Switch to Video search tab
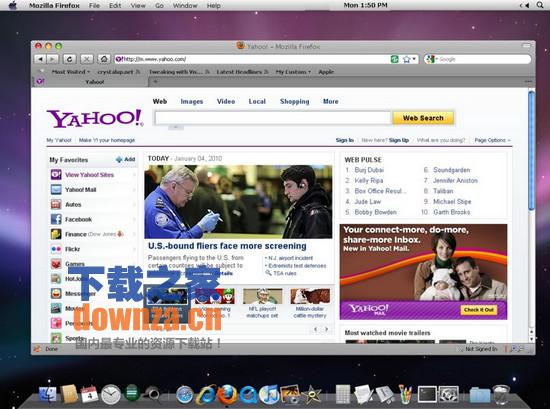550x409 pixels. click(x=226, y=101)
